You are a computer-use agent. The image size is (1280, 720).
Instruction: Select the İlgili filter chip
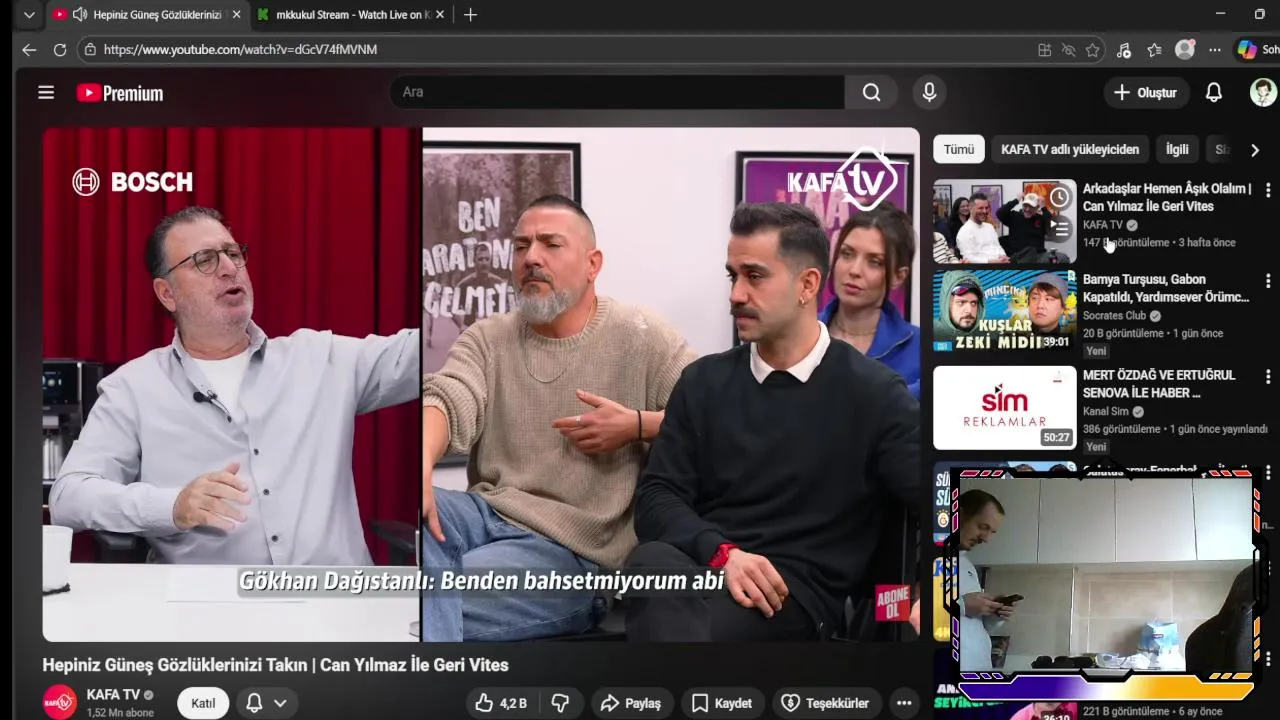pos(1177,149)
